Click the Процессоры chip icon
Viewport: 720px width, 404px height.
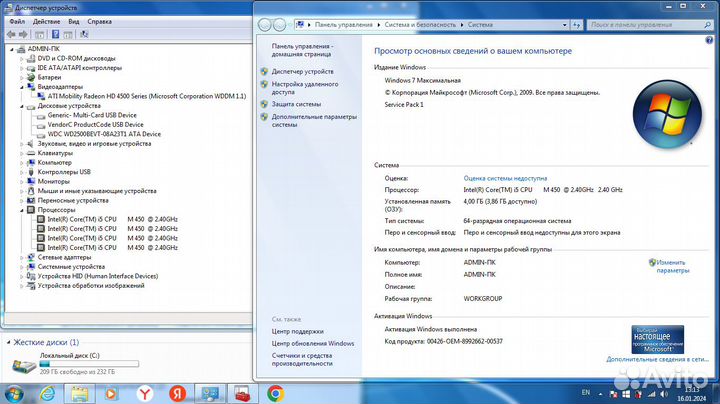click(x=31, y=210)
